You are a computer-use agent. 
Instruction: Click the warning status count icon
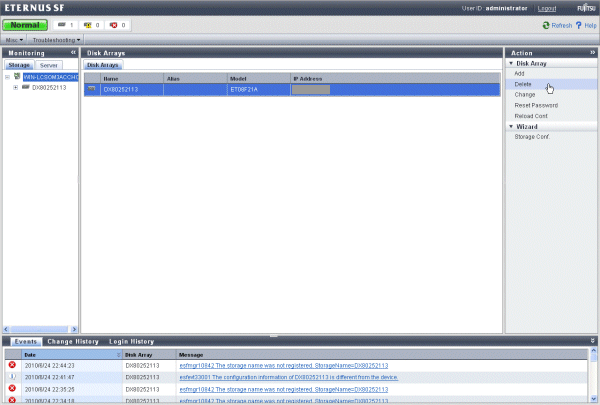tap(88, 25)
